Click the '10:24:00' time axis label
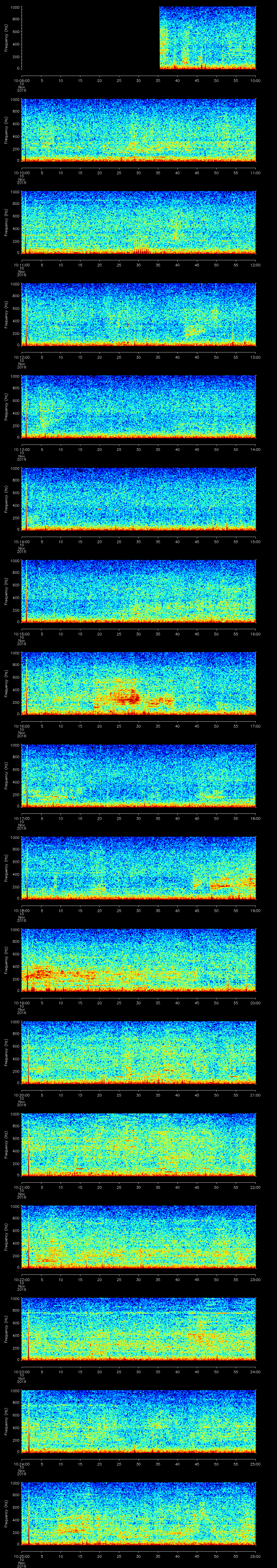277x1568 pixels. click(22, 1464)
